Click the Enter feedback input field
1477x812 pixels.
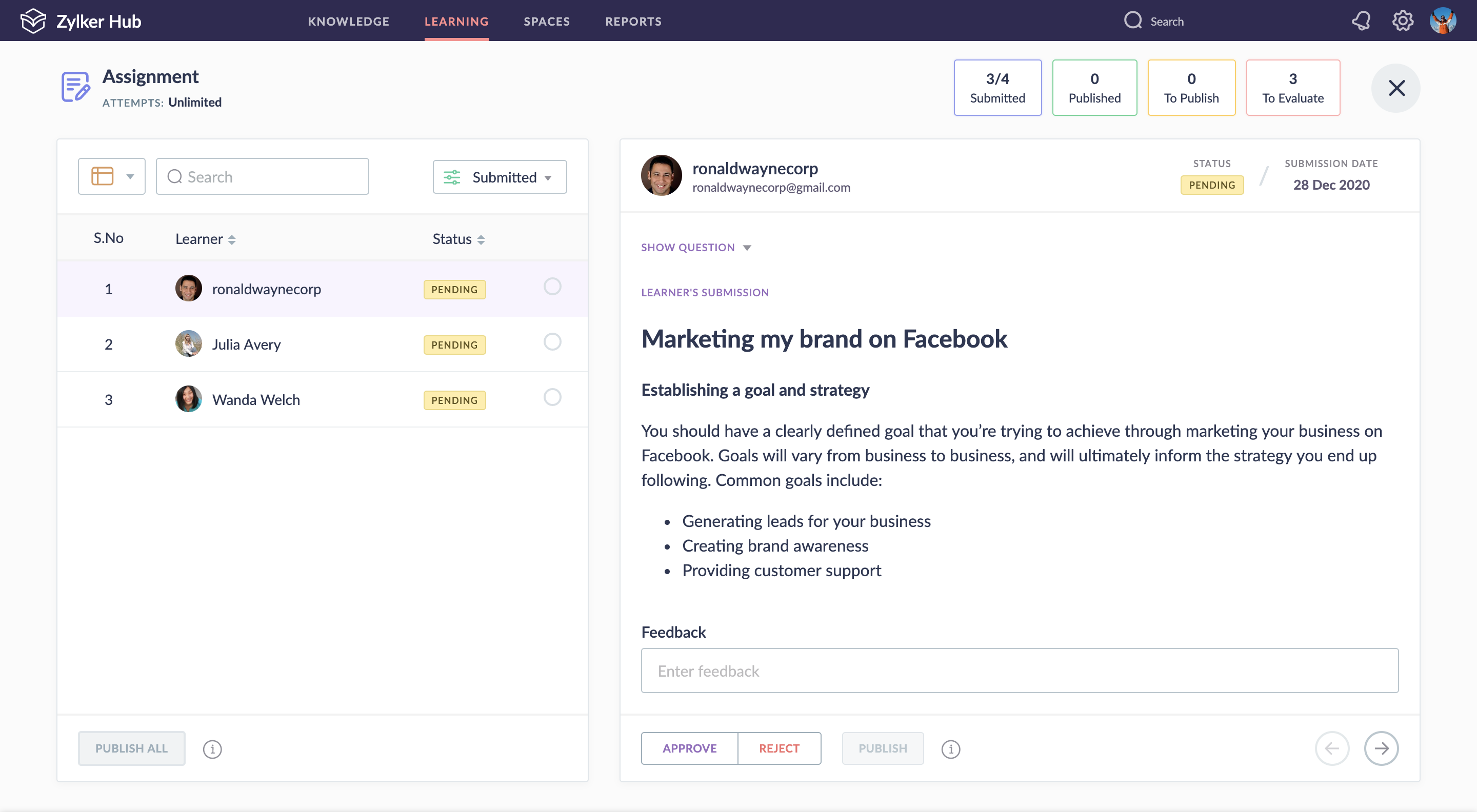1019,671
